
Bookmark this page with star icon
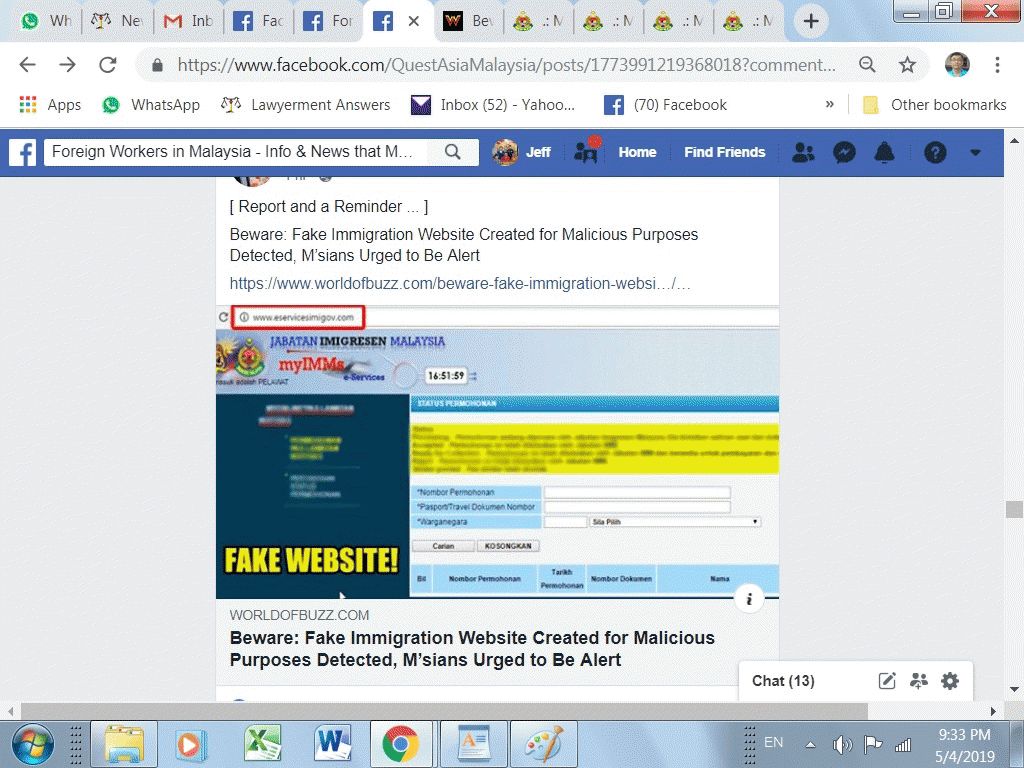click(x=907, y=65)
